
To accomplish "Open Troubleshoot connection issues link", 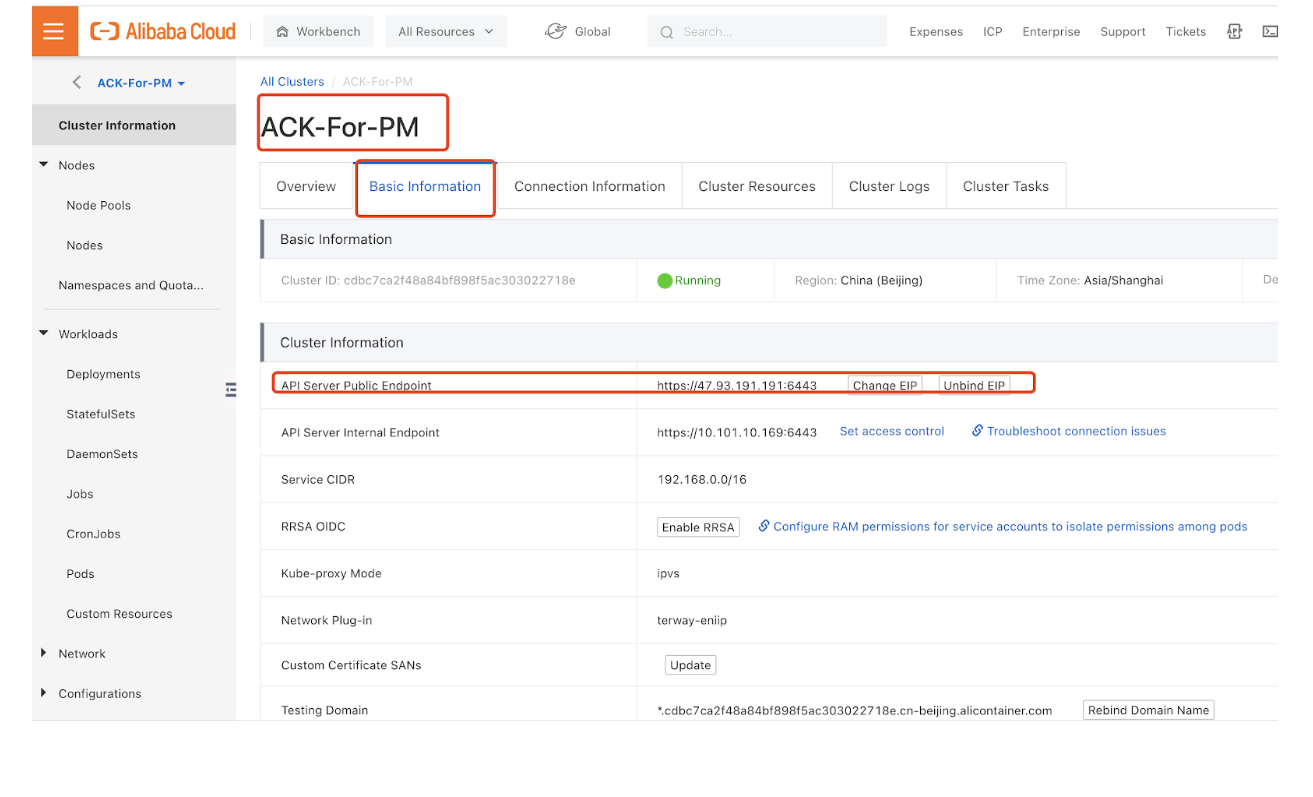I will pyautogui.click(x=1075, y=432).
